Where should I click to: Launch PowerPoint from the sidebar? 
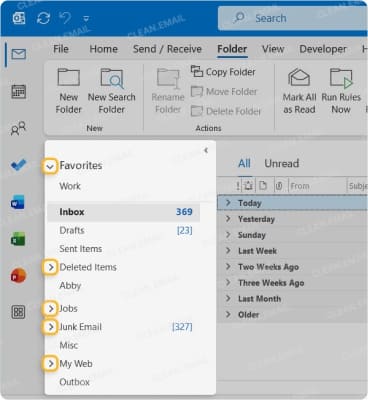(18, 276)
